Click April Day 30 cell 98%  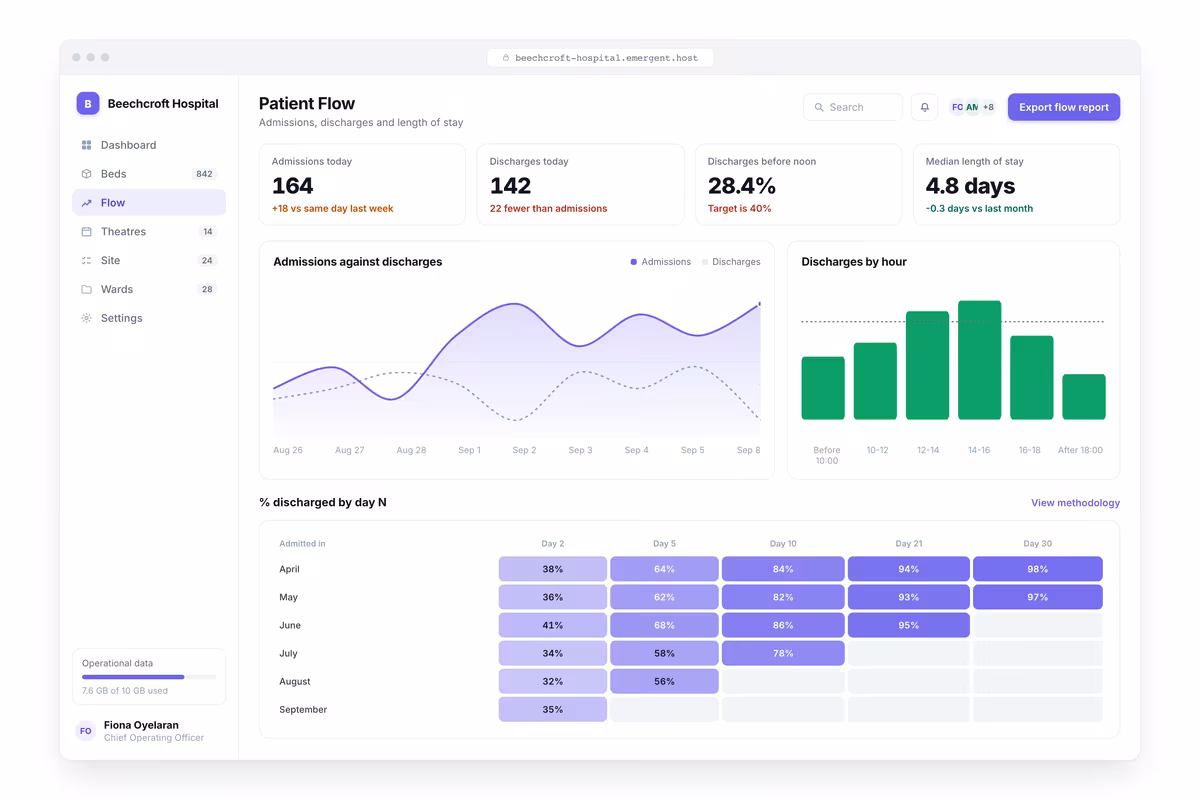pos(1038,569)
